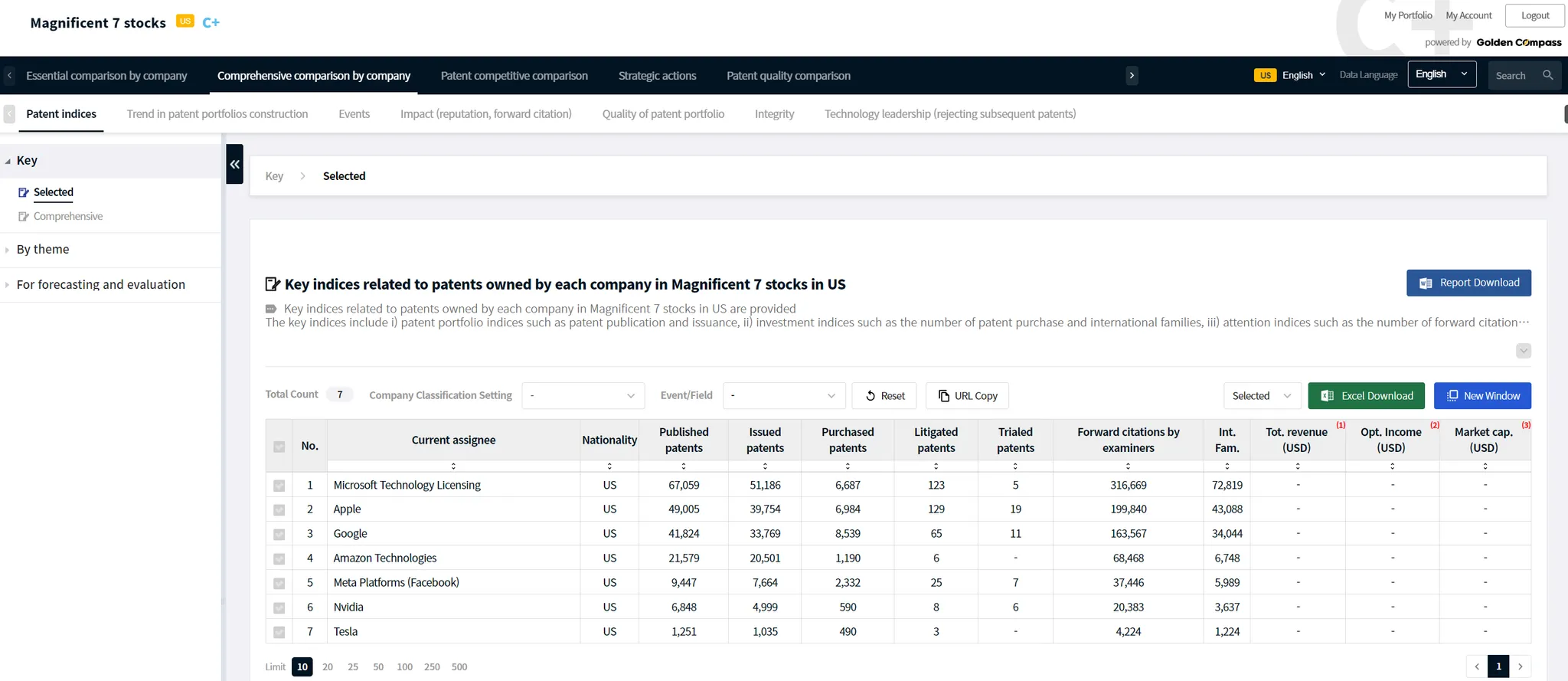Collapse the left sidebar panel
Image resolution: width=1568 pixels, height=681 pixels.
tap(234, 164)
